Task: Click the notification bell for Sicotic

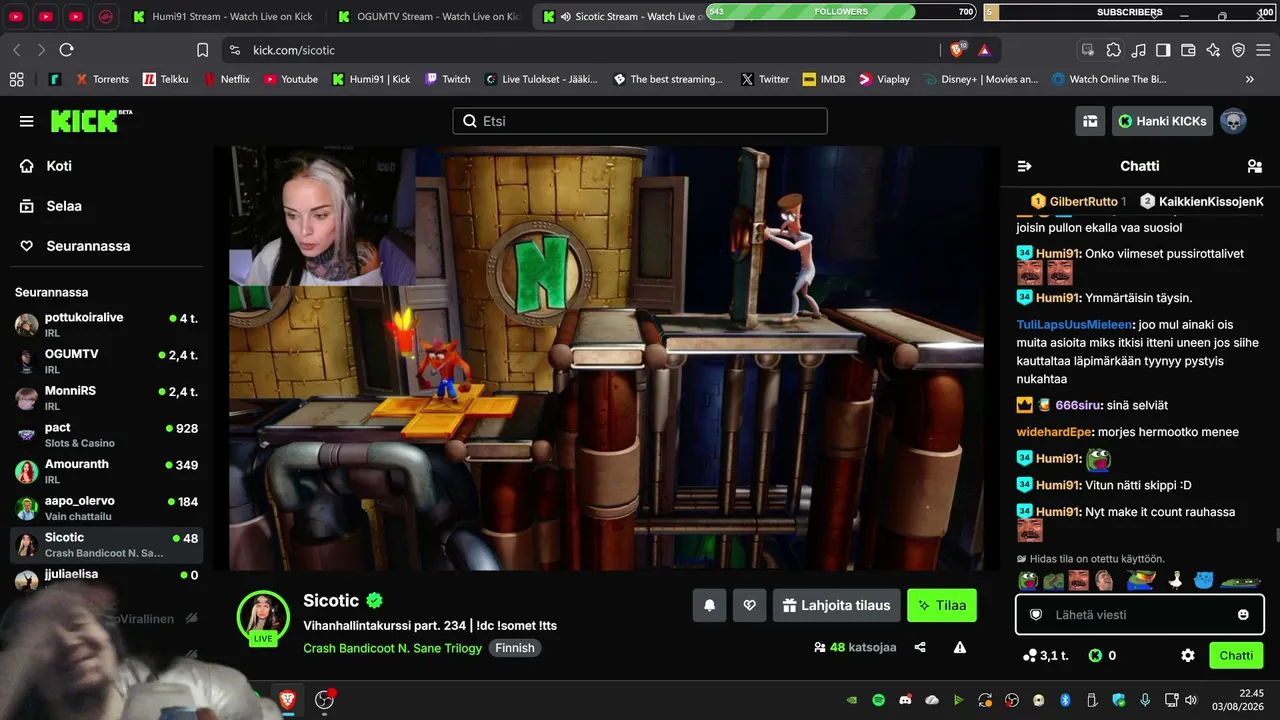Action: pos(709,605)
